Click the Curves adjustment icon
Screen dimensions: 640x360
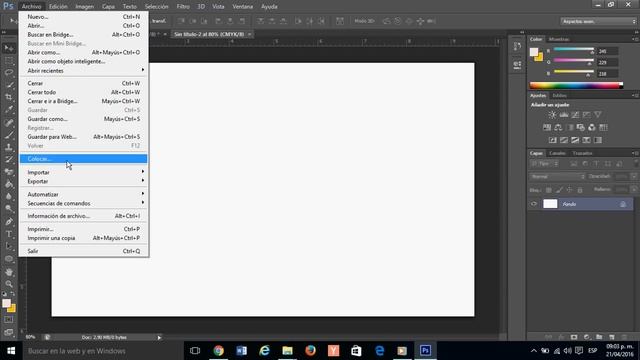click(575, 115)
